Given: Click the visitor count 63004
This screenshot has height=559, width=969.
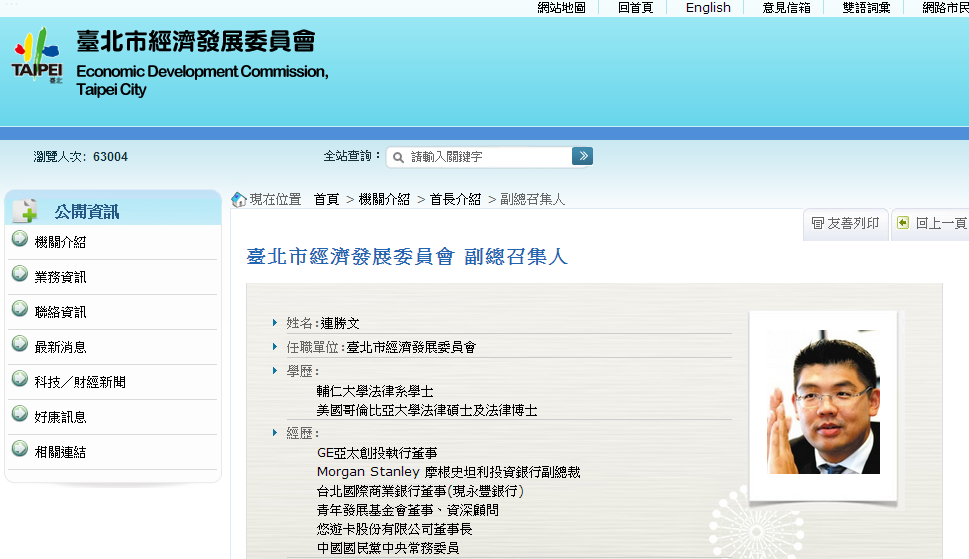Looking at the screenshot, I should pos(110,157).
